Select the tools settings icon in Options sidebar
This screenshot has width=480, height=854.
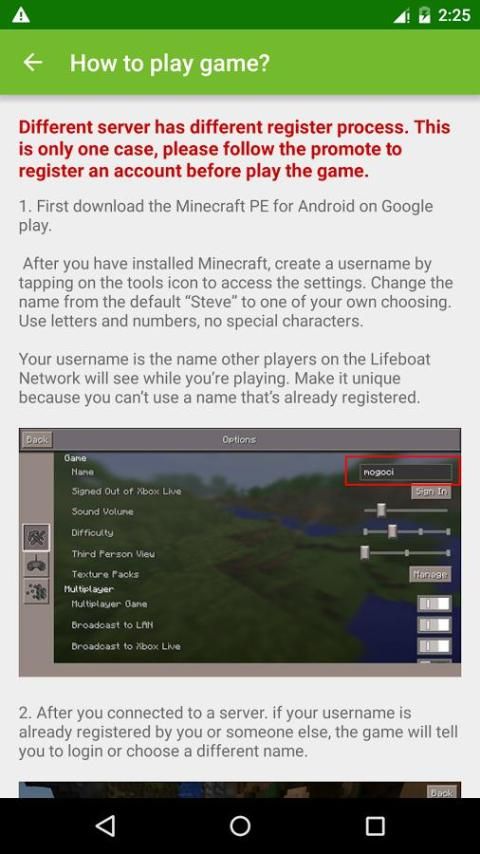point(37,538)
